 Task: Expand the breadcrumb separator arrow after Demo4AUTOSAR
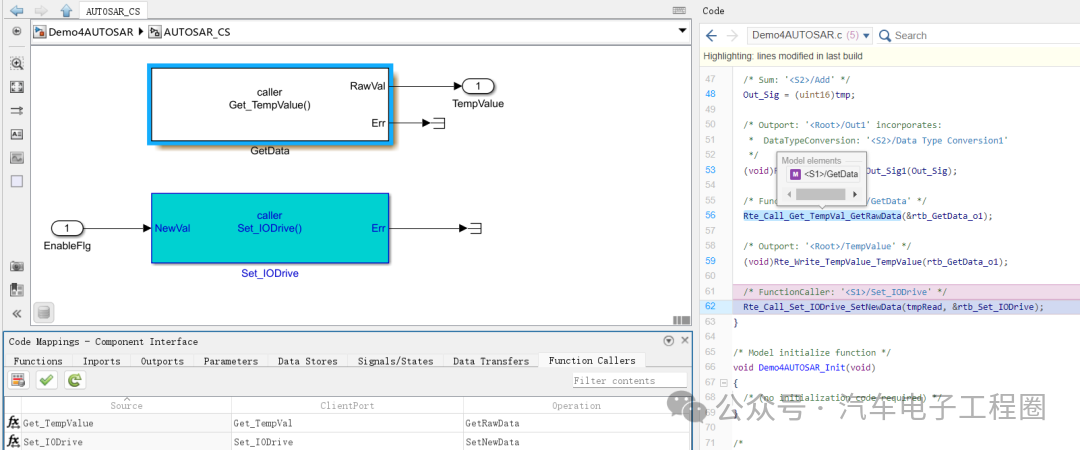(143, 32)
